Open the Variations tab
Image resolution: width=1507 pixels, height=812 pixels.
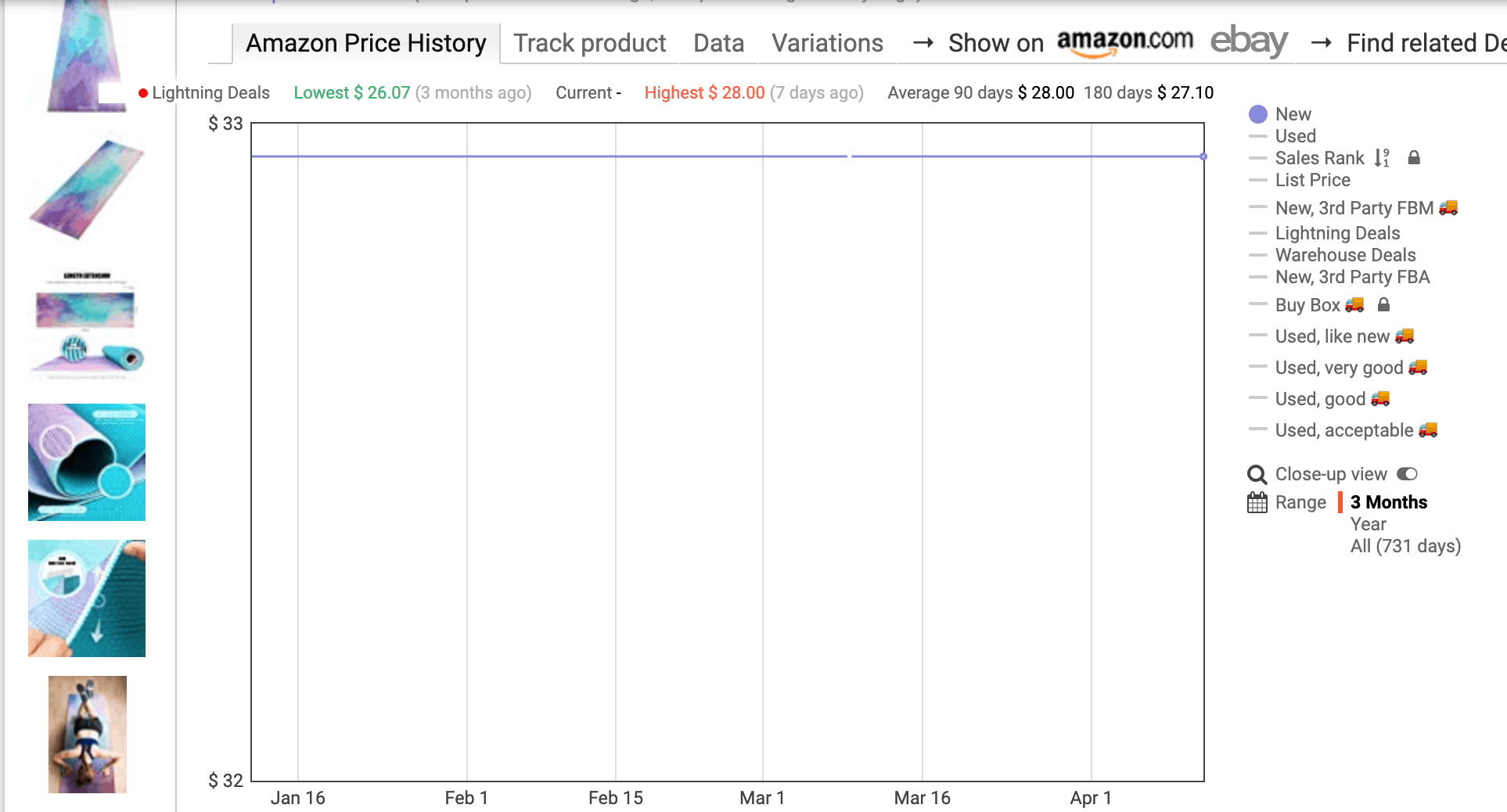click(x=827, y=43)
